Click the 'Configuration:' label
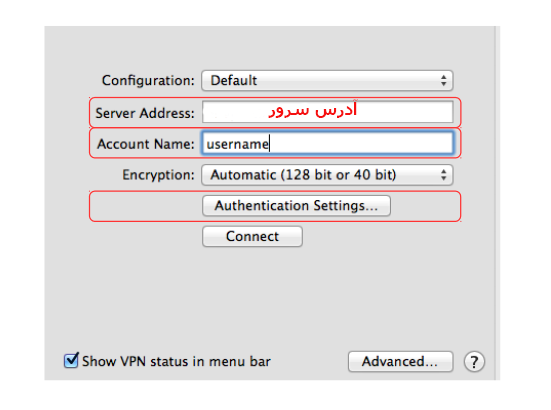The width and height of the screenshot is (551, 410). point(148,81)
